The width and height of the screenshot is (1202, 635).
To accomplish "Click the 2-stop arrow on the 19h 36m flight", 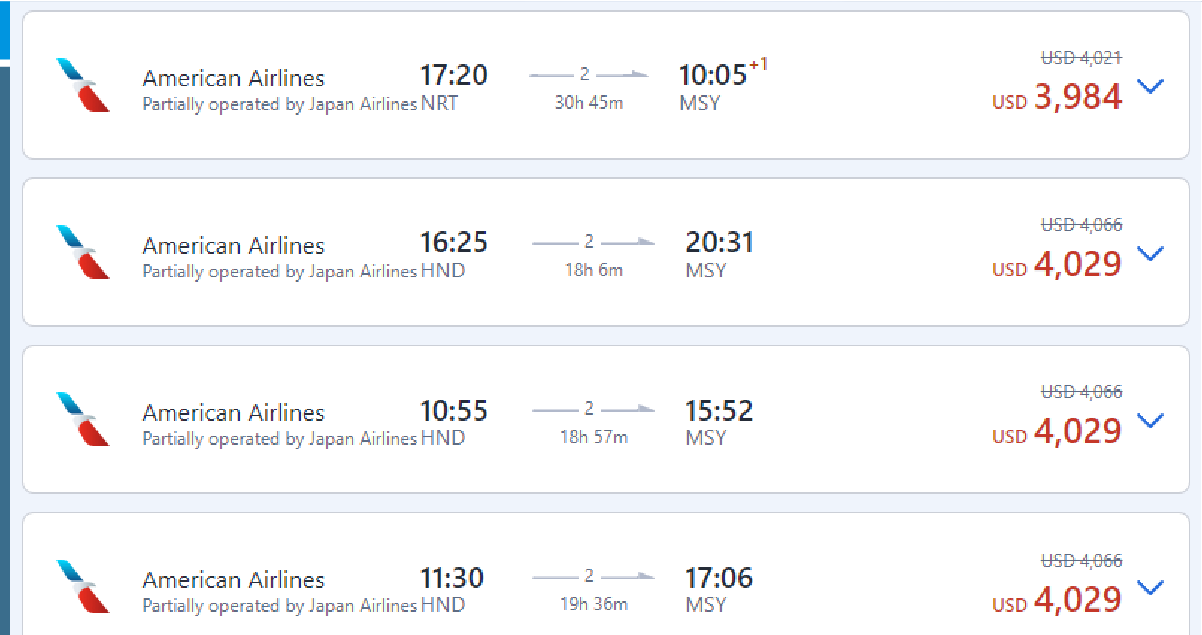I will [x=592, y=576].
